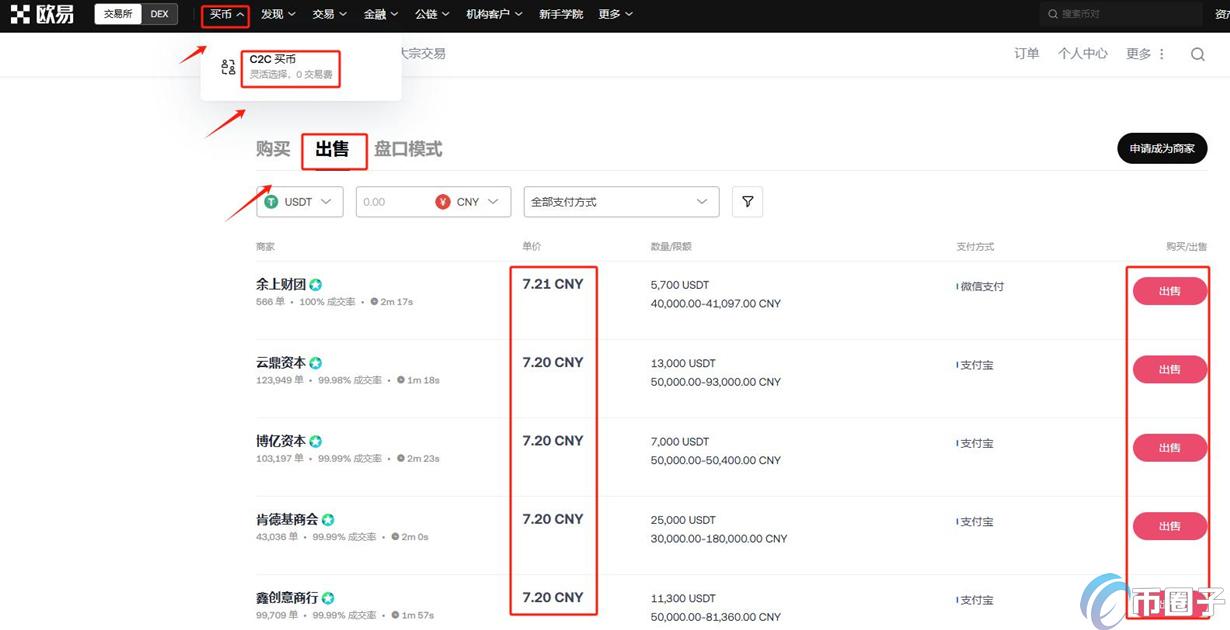Open the 全部支付方式 payment dropdown

coord(620,201)
